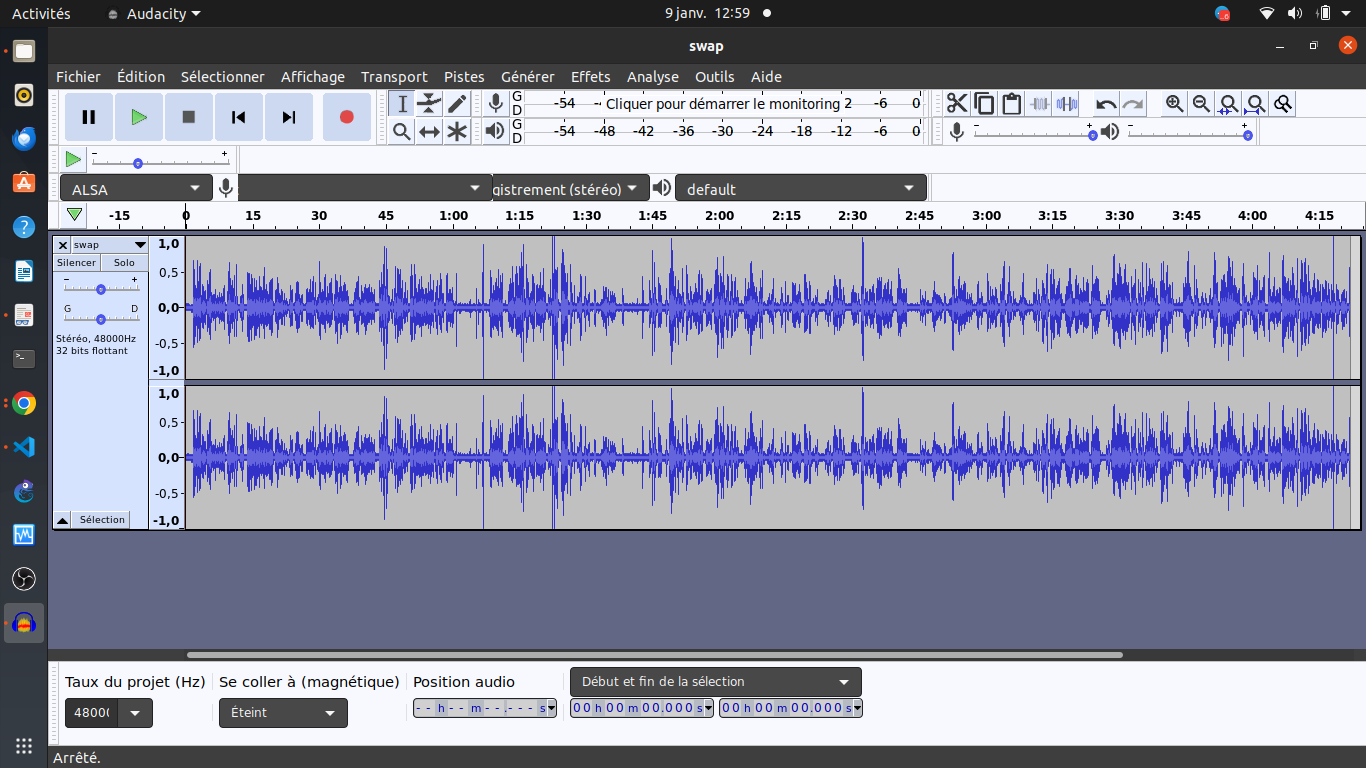
Task: Trim audio outside the selection
Action: (1039, 104)
